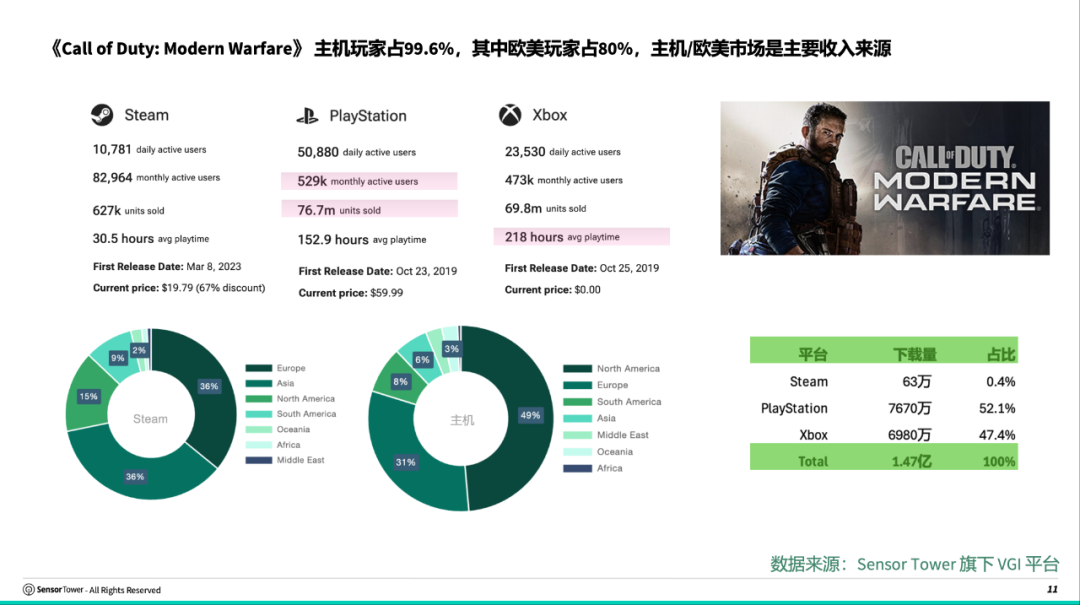The height and width of the screenshot is (605, 1080).
Task: Select Europe color swatch in Steam chart legend
Action: [x=258, y=368]
